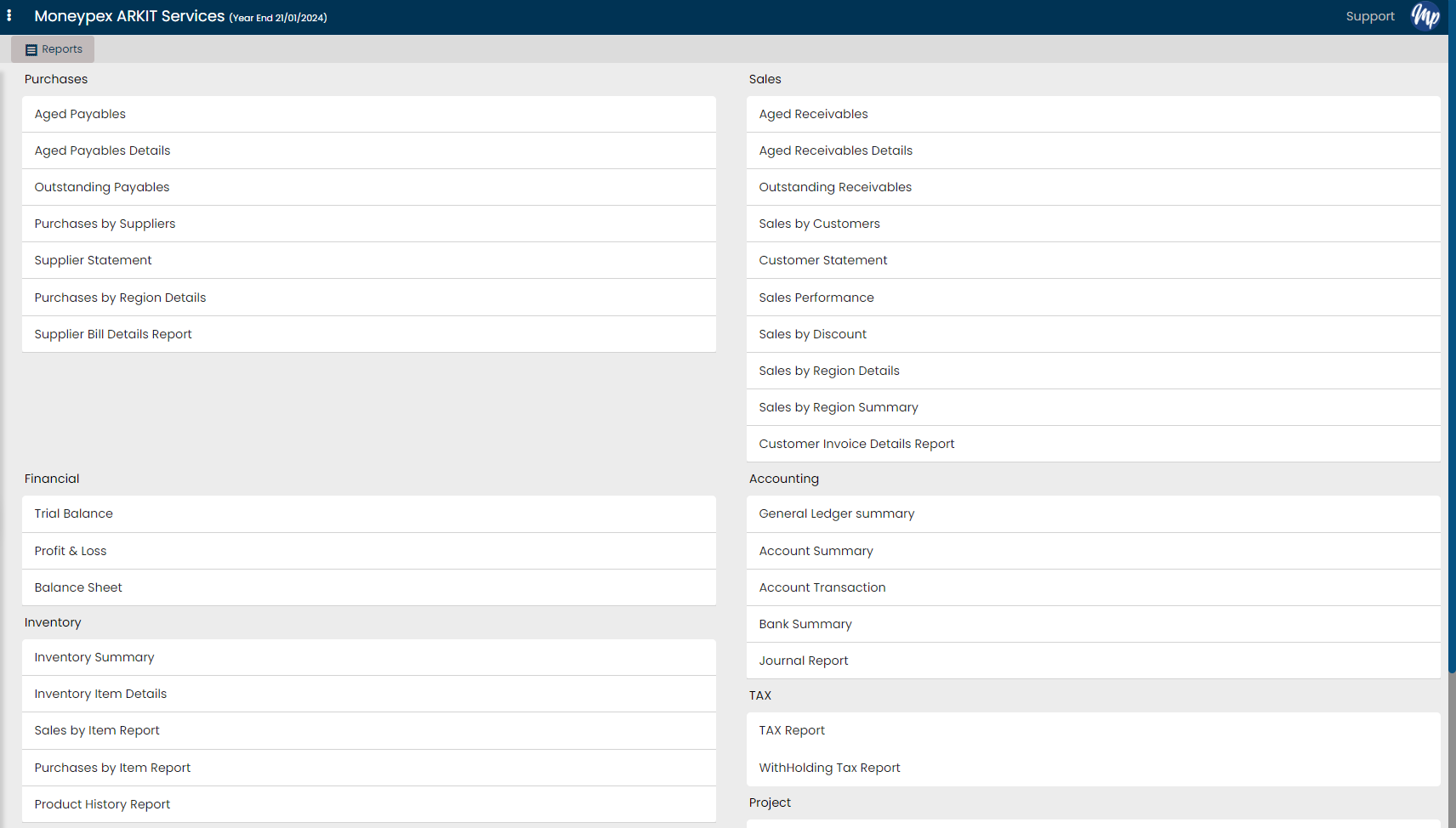Screen dimensions: 1456x828
Task: Open the Inventory Summary report
Action: point(94,657)
